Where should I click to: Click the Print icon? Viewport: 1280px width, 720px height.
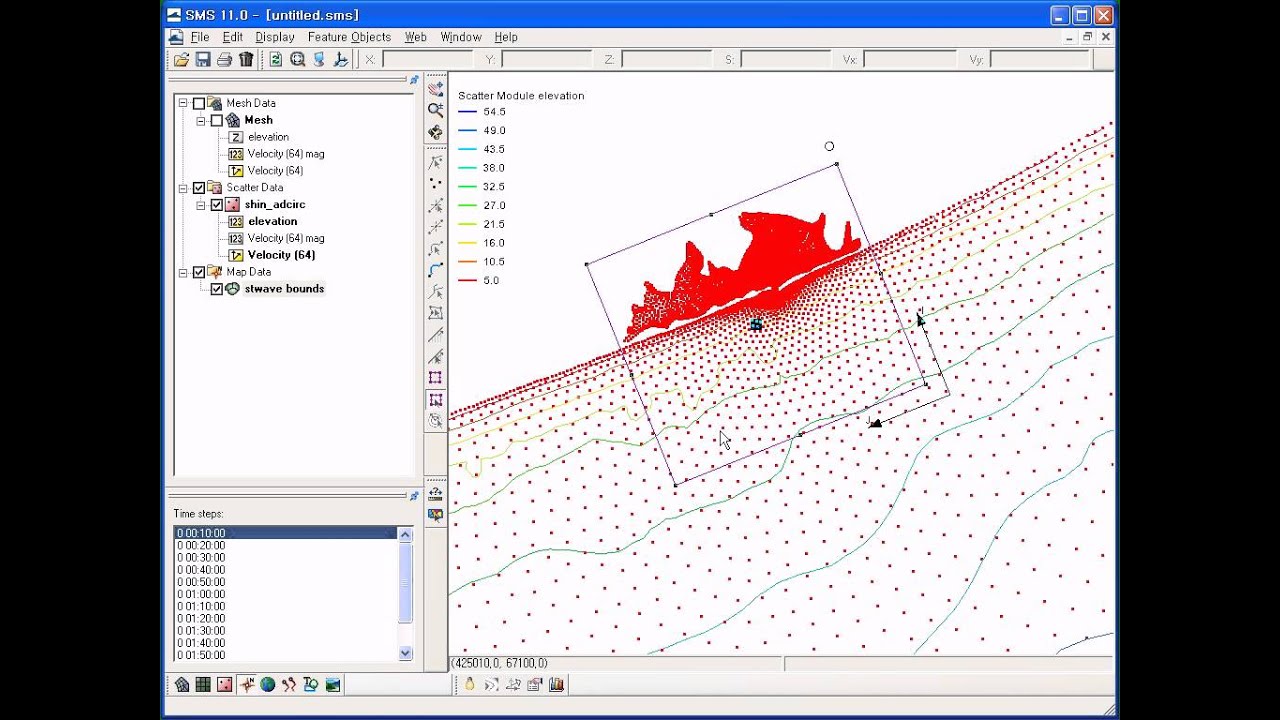[x=225, y=60]
